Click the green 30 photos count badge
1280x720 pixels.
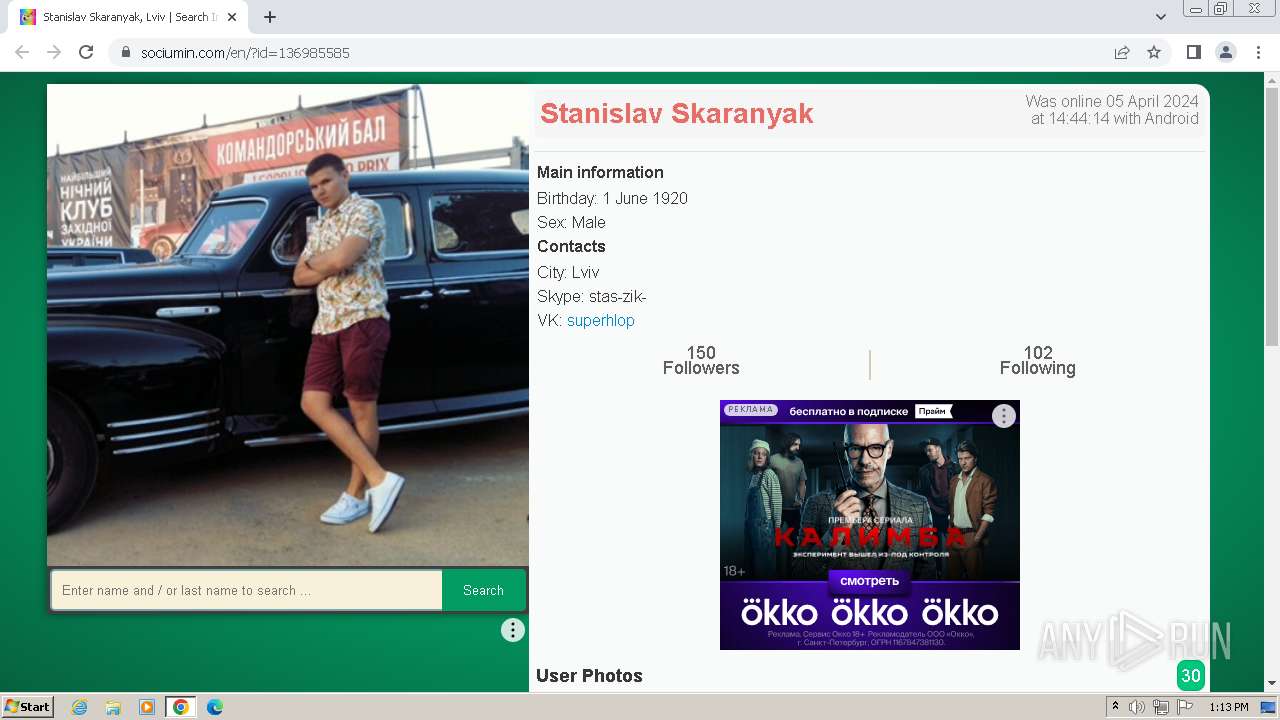coord(1191,676)
